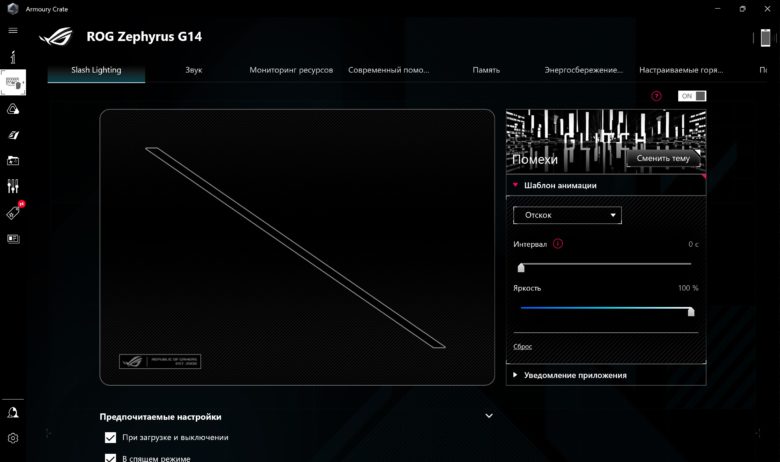Click the ROG badge on laptop lid preview
The width and height of the screenshot is (780, 462).
coord(160,362)
